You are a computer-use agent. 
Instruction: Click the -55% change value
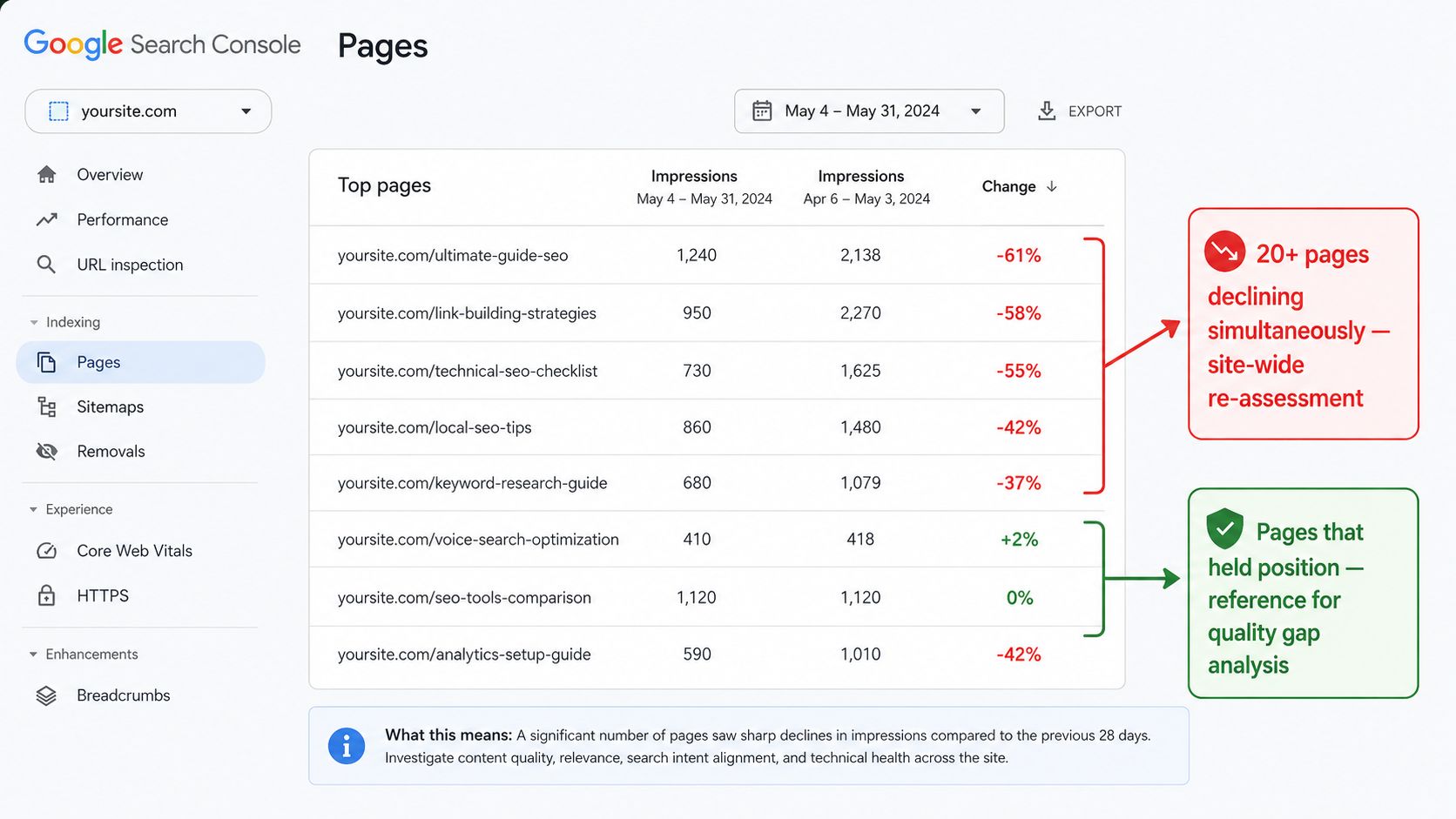pyautogui.click(x=1019, y=371)
